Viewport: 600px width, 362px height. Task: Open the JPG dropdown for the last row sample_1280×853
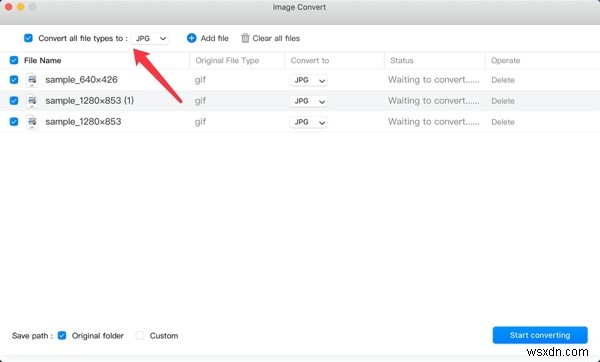[308, 122]
